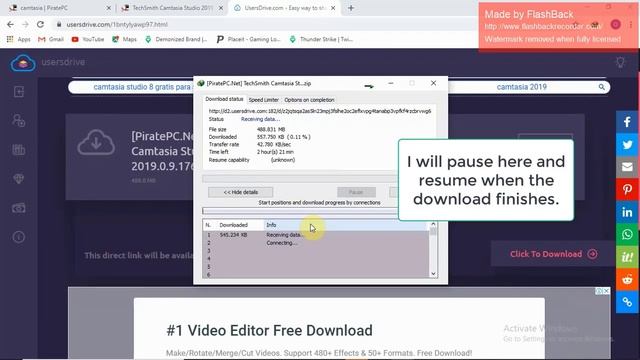Image resolution: width=640 pixels, height=360 pixels.
Task: Open Maps bookmark
Action: [124, 39]
